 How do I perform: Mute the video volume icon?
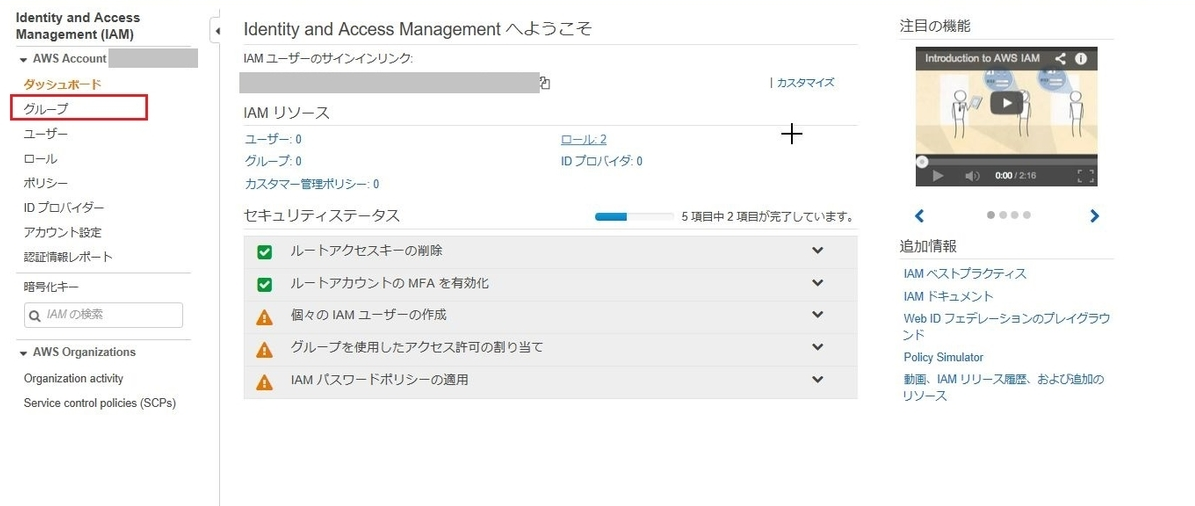point(972,176)
